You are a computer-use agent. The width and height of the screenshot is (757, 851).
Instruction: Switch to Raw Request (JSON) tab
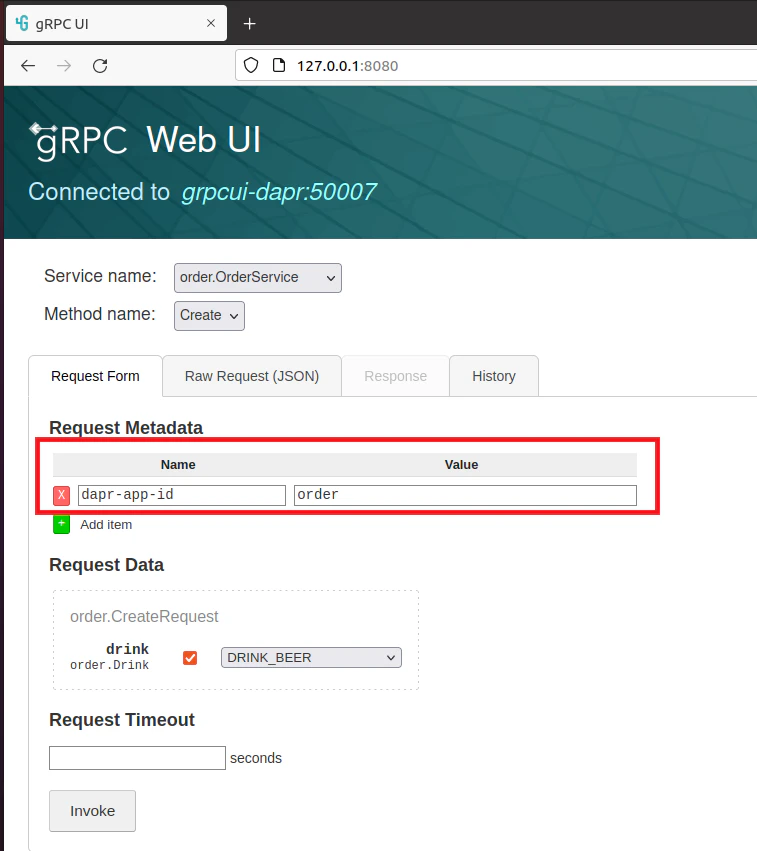pyautogui.click(x=252, y=376)
